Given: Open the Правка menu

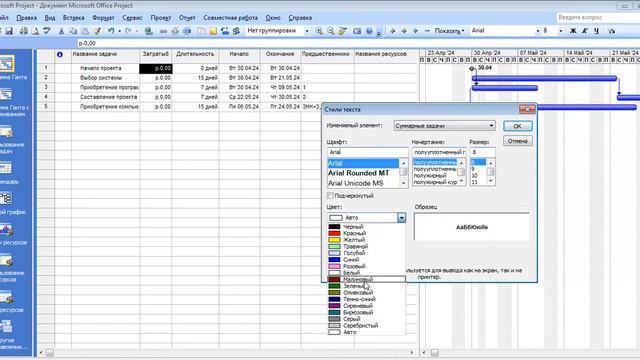Looking at the screenshot, I should (27, 18).
